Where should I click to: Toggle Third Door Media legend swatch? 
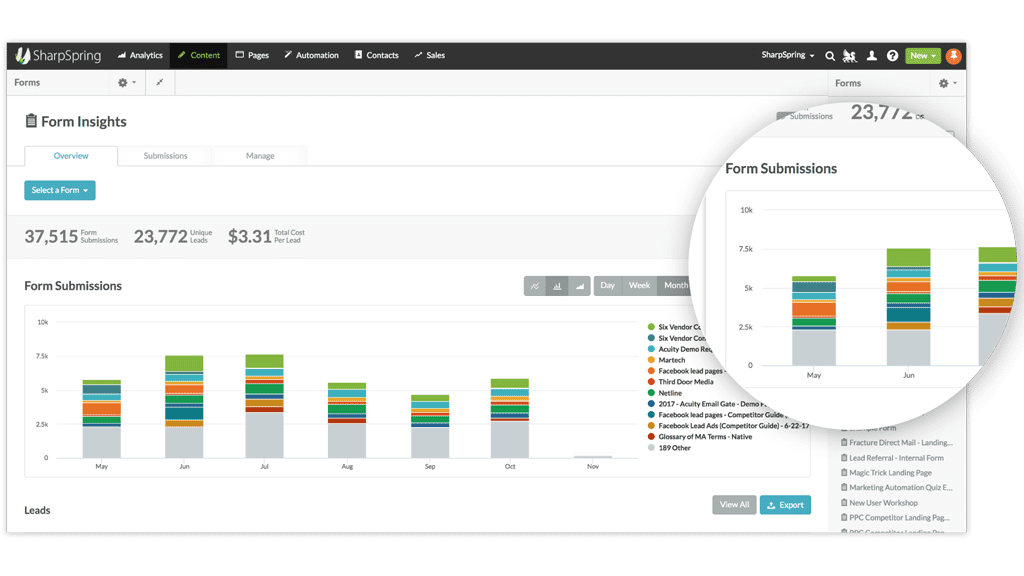click(651, 382)
